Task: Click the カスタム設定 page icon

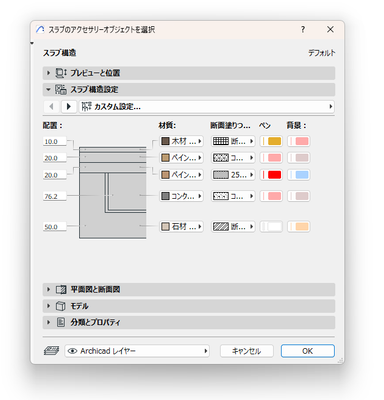Action: tap(87, 107)
